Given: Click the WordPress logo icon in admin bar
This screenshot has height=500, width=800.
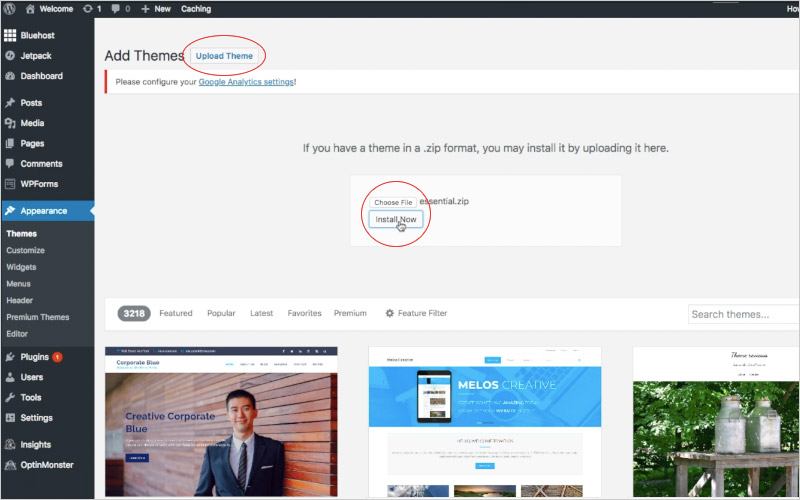Looking at the screenshot, I should coord(11,9).
